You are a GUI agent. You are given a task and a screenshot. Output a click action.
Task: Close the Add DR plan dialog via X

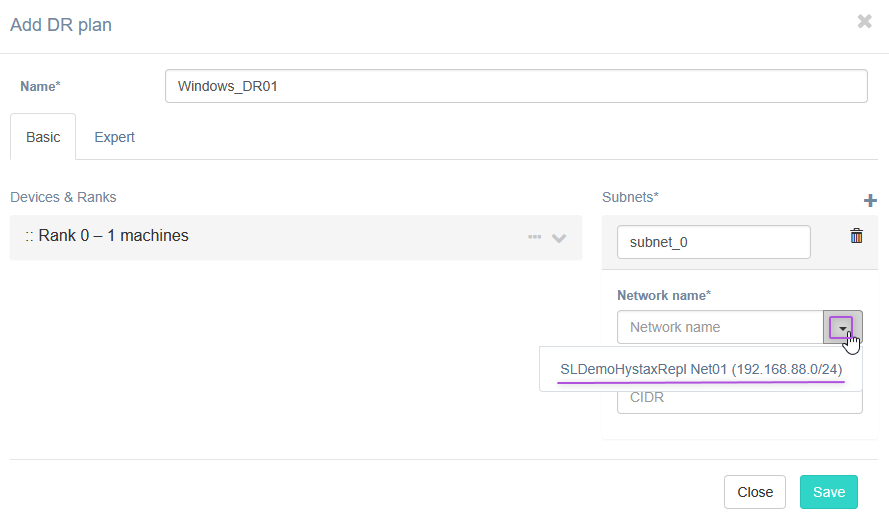point(864,21)
